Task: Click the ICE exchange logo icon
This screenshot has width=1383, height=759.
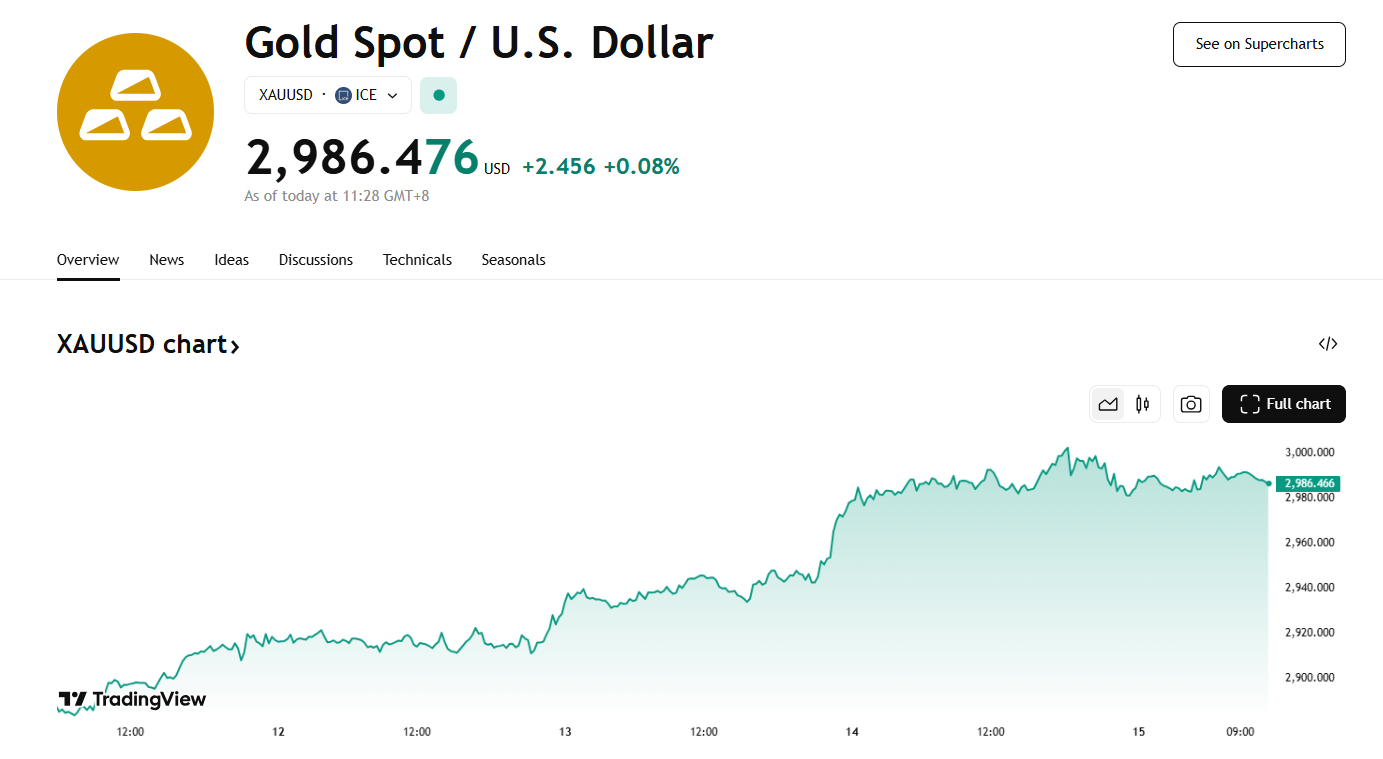Action: (344, 95)
